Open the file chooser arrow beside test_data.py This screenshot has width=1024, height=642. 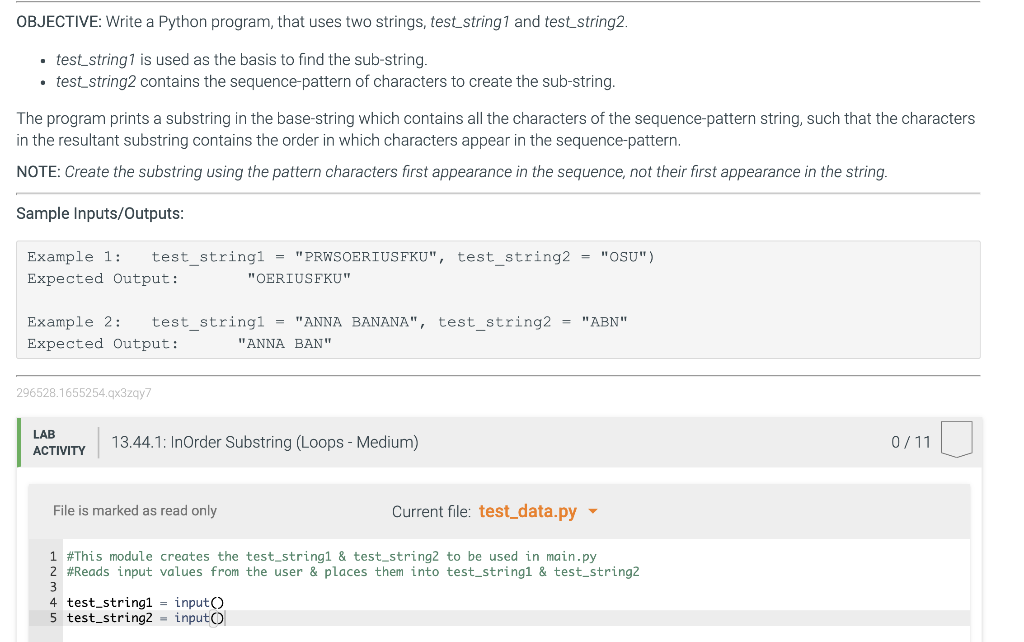click(592, 511)
